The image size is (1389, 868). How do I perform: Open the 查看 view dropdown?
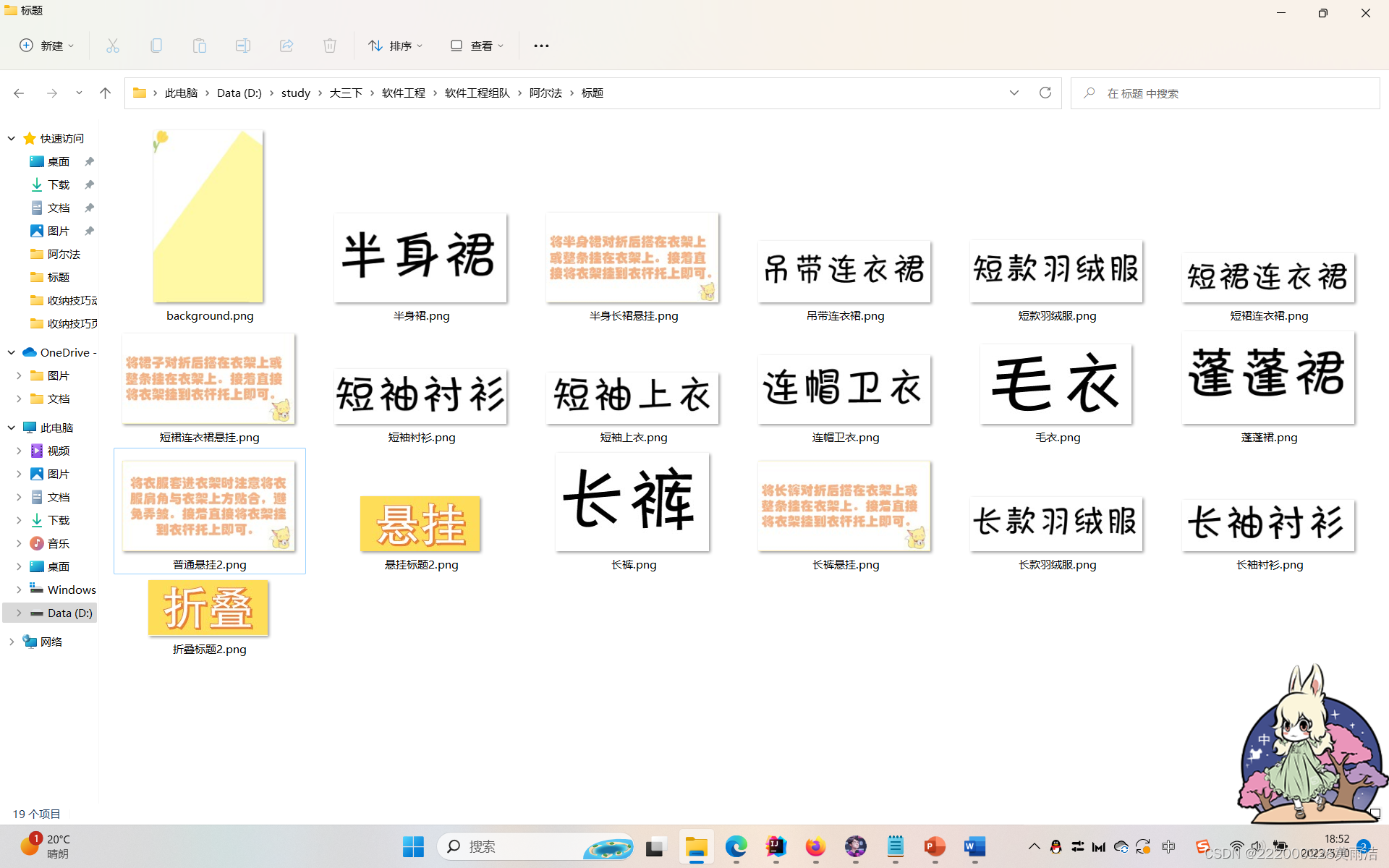point(477,46)
